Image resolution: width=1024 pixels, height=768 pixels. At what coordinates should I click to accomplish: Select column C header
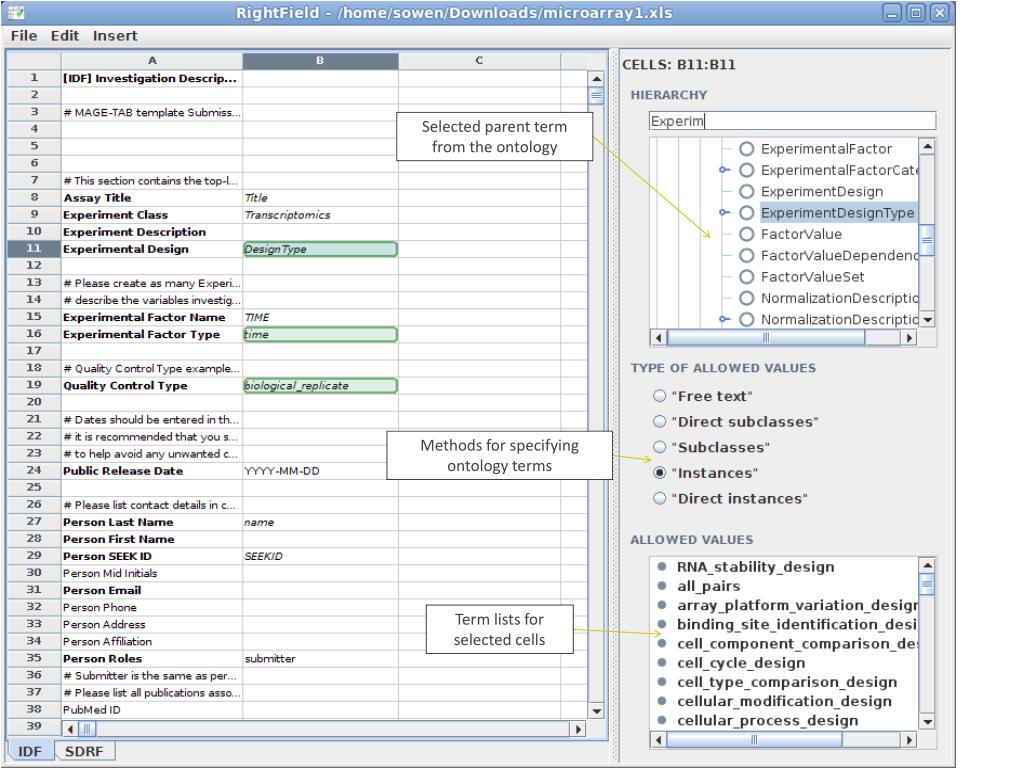[x=479, y=61]
